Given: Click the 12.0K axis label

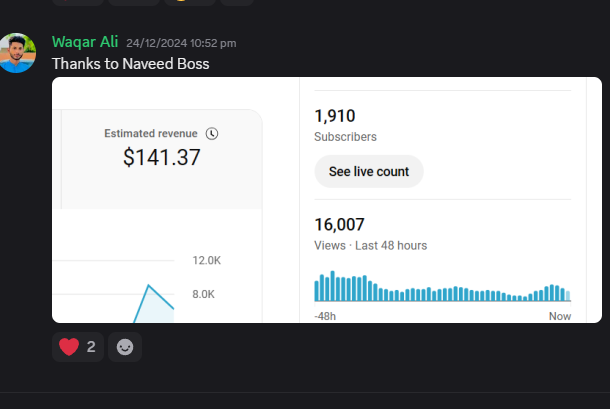Looking at the screenshot, I should [206, 260].
